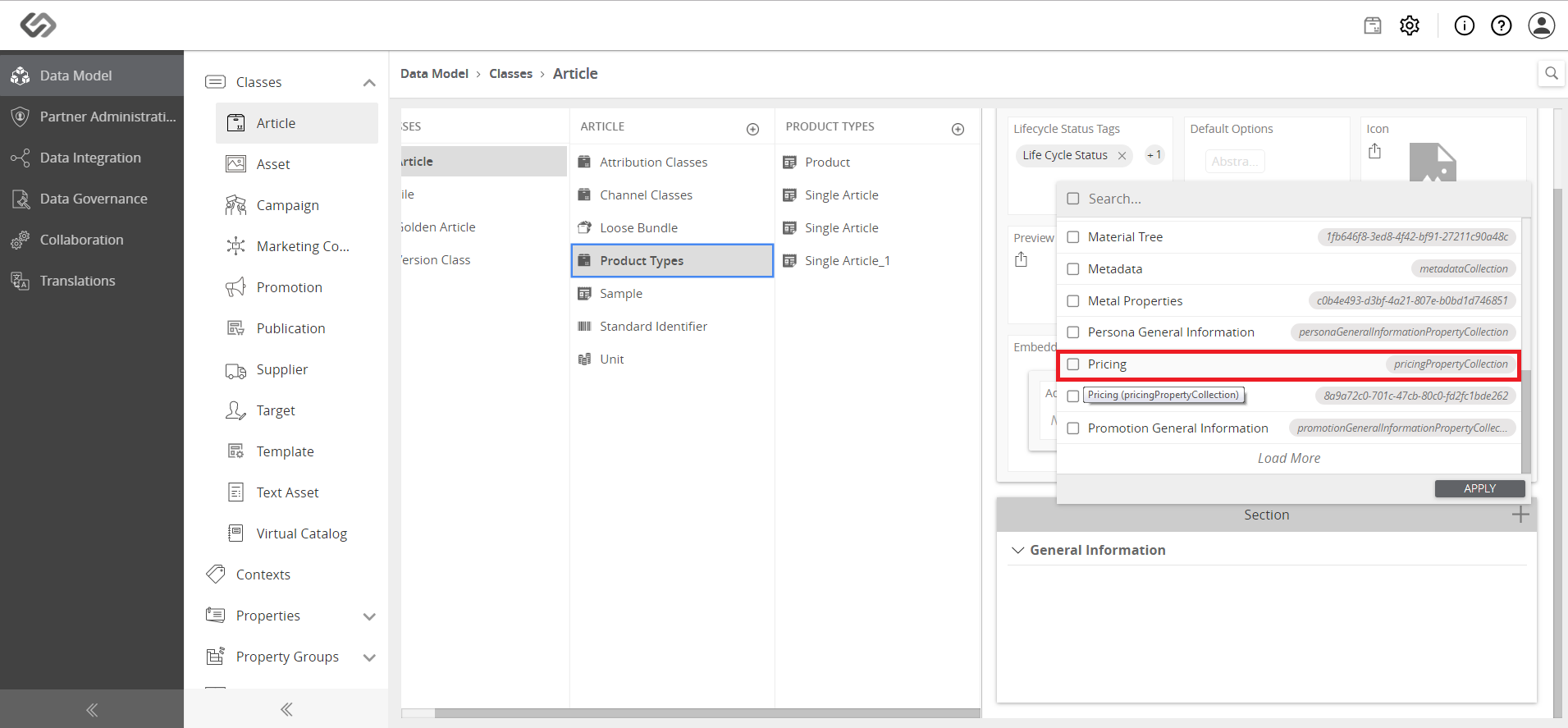Click the APPLY button
The image size is (1568, 728).
pyautogui.click(x=1479, y=488)
